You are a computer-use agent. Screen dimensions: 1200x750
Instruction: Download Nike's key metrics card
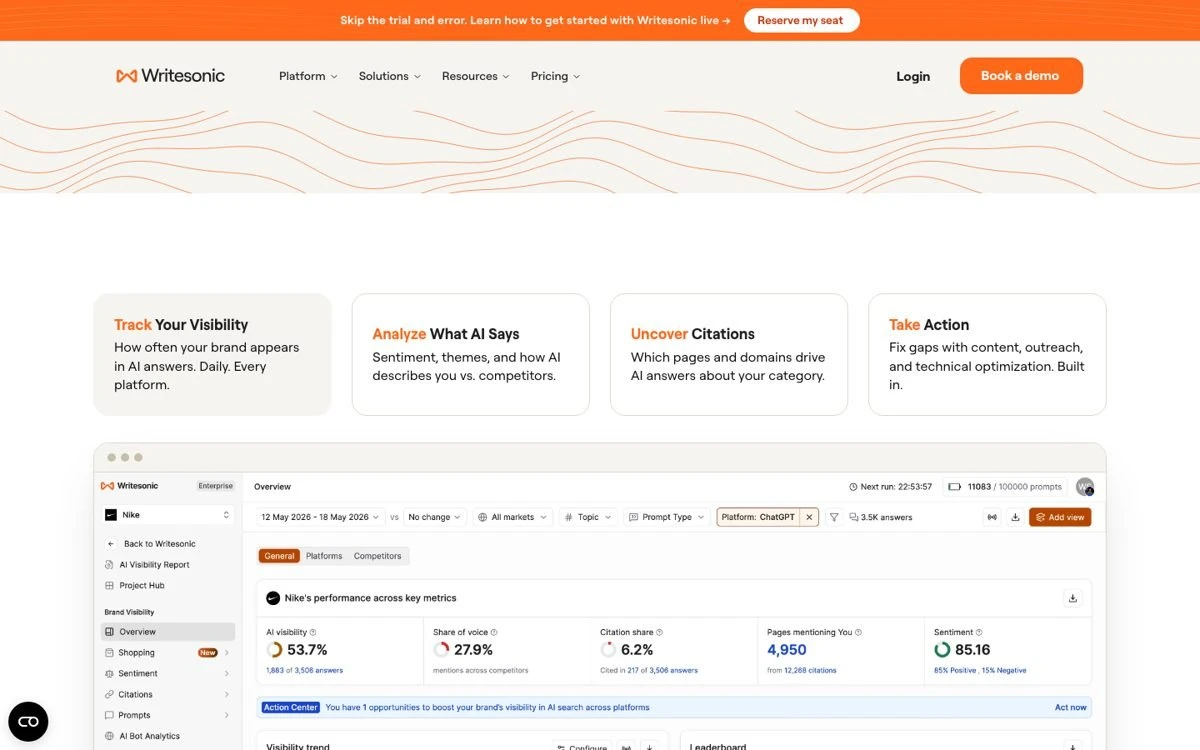click(x=1073, y=598)
